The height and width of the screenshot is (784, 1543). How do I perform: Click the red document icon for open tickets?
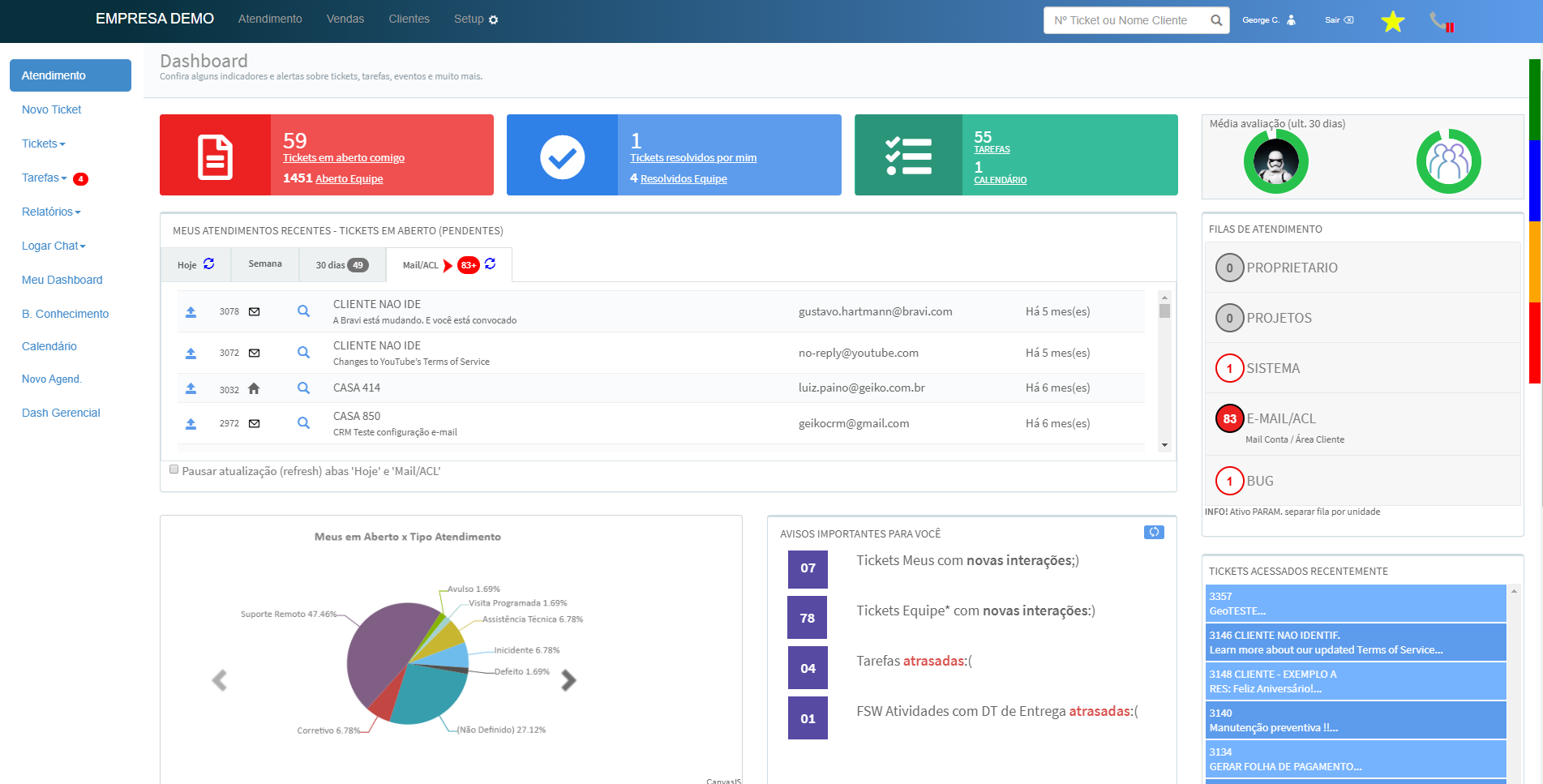coord(216,156)
